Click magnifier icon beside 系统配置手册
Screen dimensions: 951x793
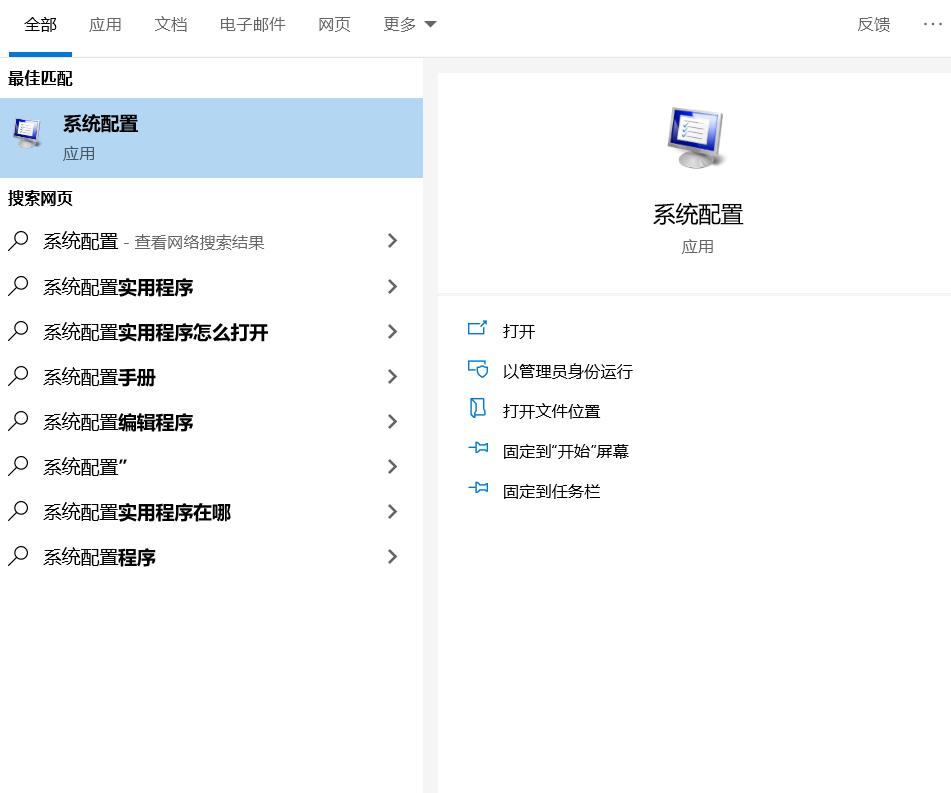click(17, 377)
